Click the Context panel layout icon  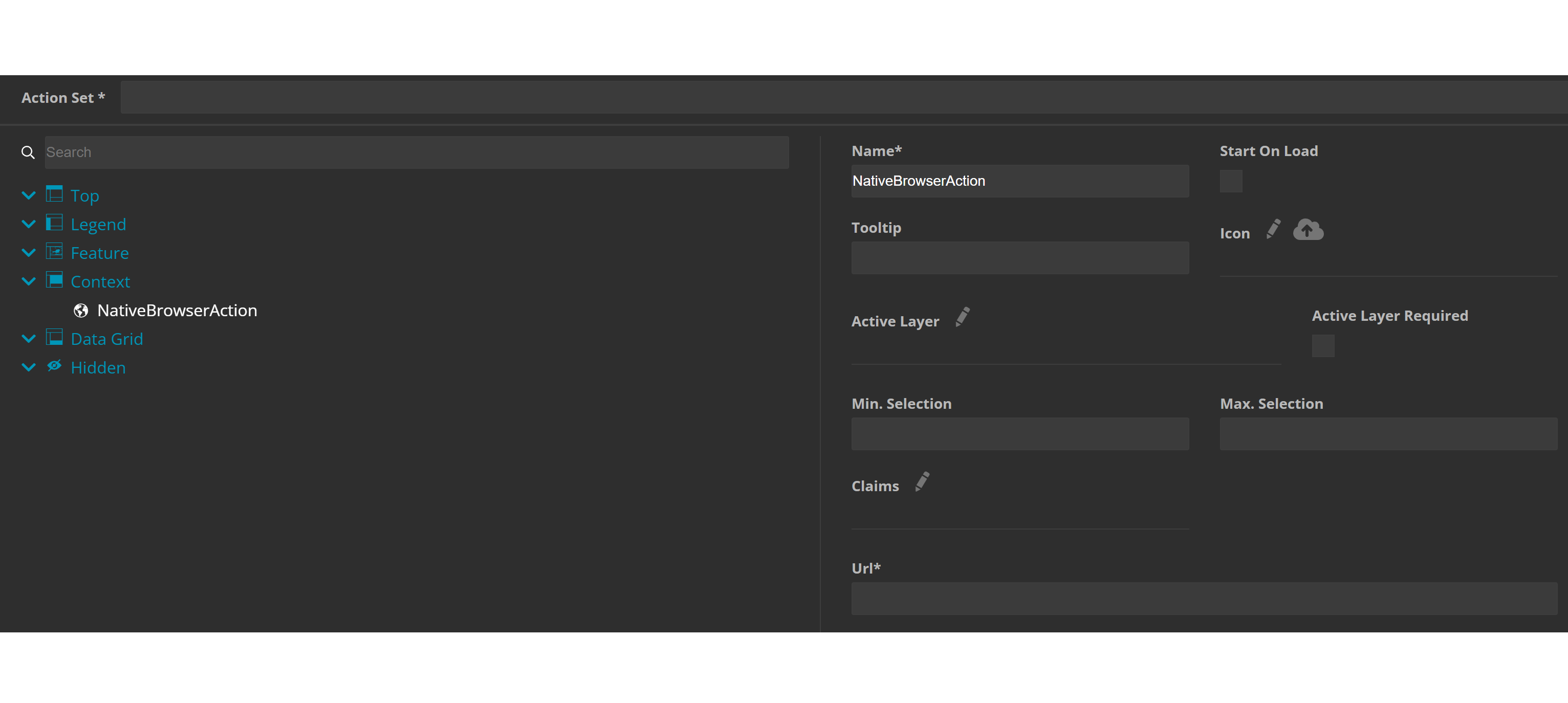[54, 280]
